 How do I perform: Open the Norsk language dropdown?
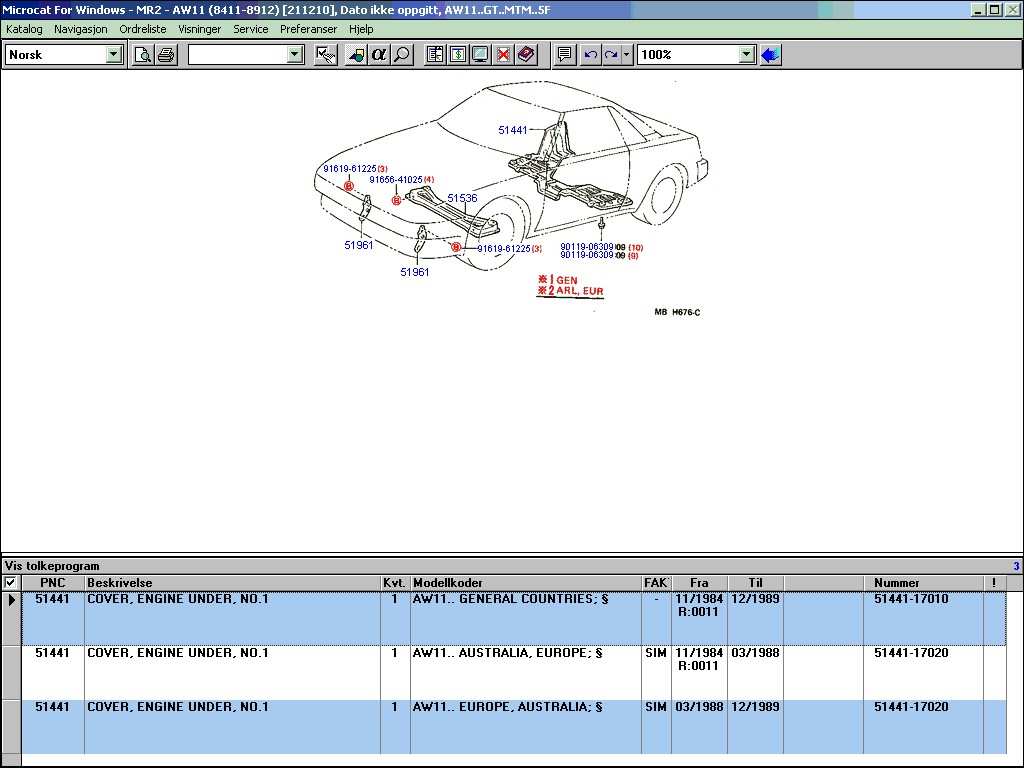pyautogui.click(x=114, y=55)
